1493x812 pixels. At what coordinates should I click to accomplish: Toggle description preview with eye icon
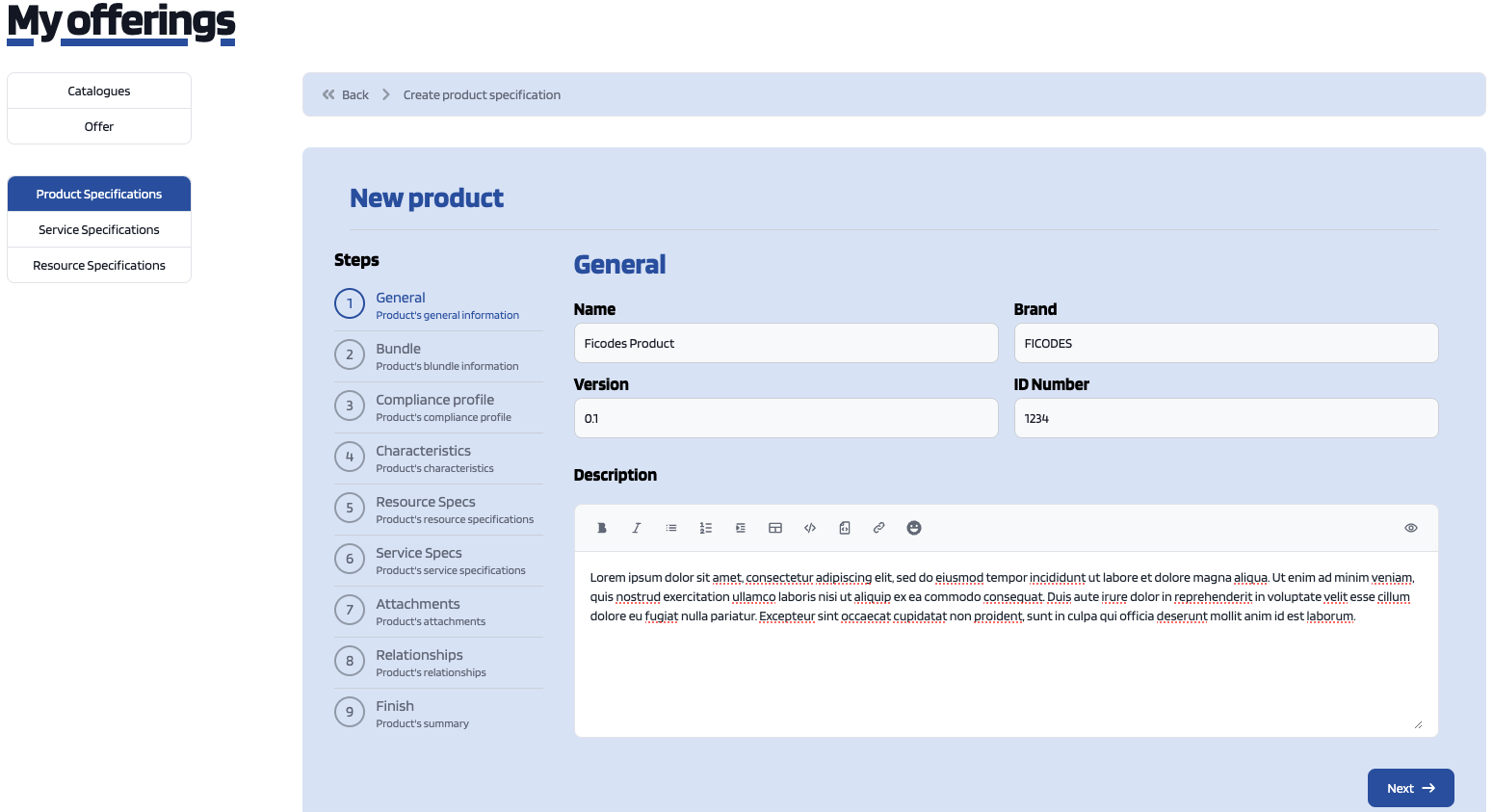[1411, 528]
